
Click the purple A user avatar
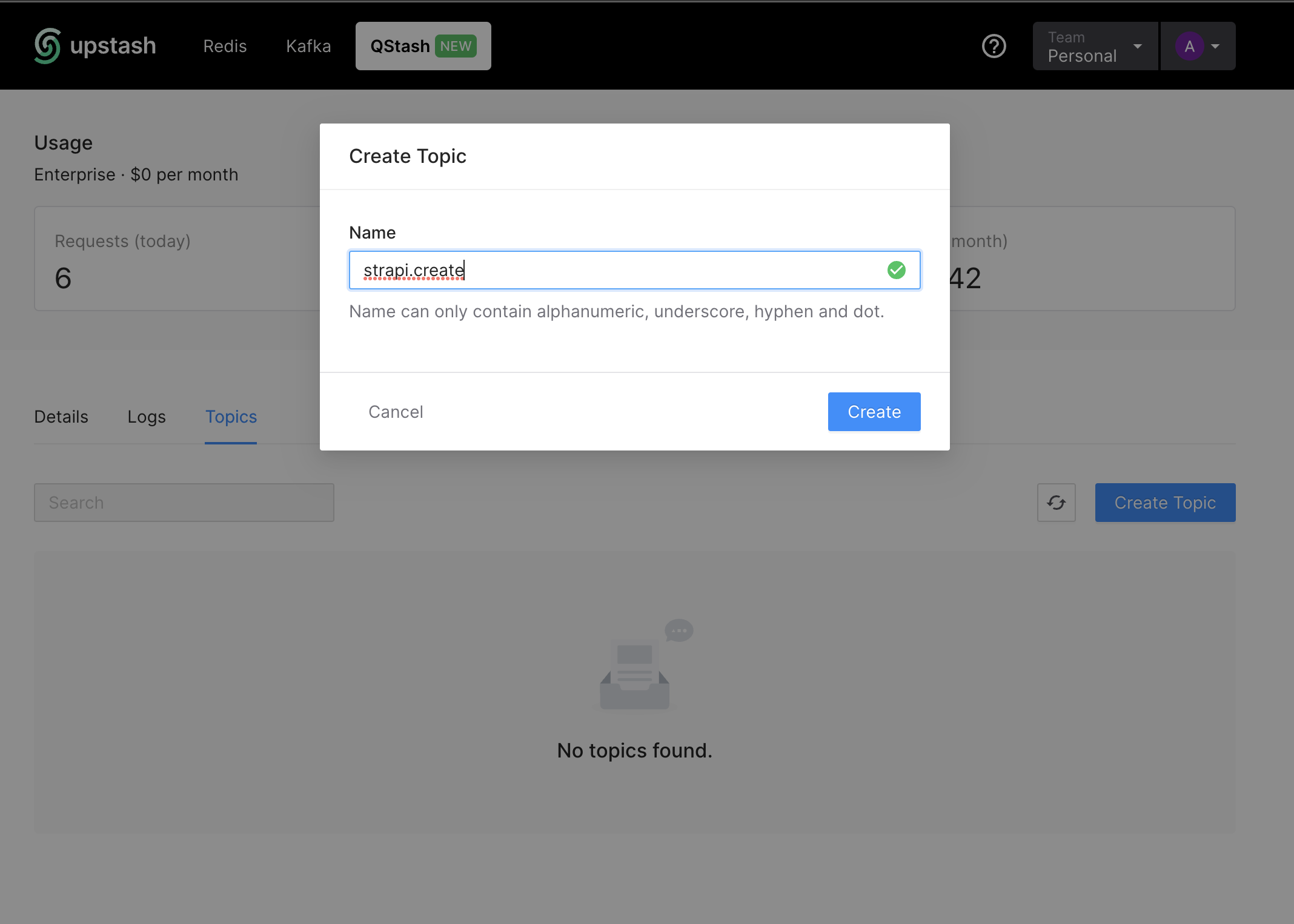(x=1189, y=46)
